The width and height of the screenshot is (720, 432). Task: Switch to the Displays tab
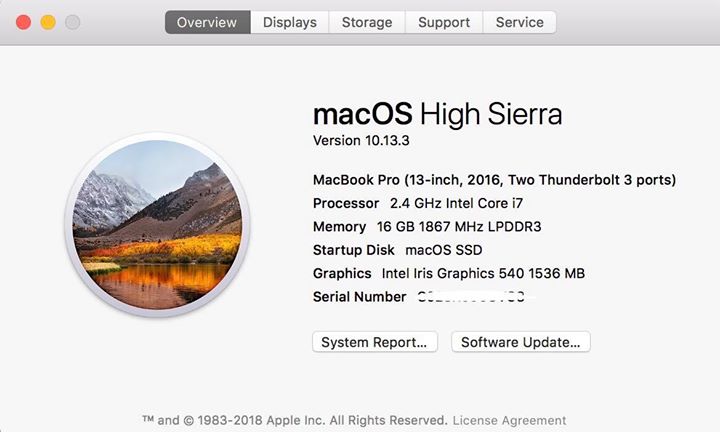click(290, 22)
